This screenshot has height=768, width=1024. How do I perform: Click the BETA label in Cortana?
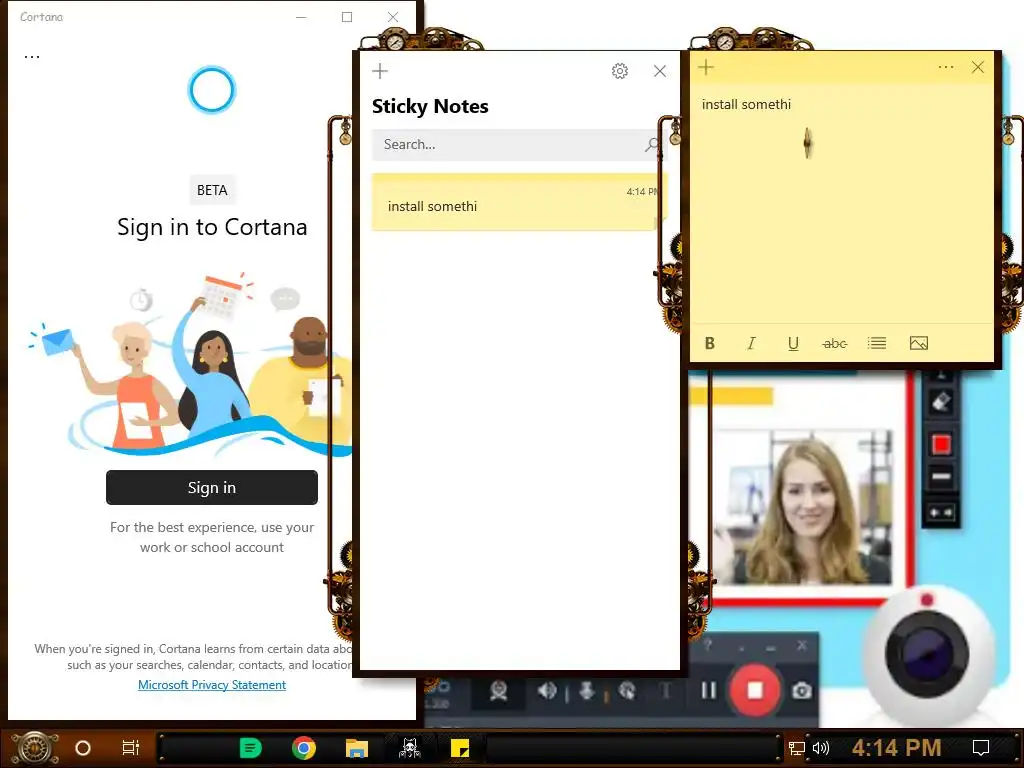212,190
